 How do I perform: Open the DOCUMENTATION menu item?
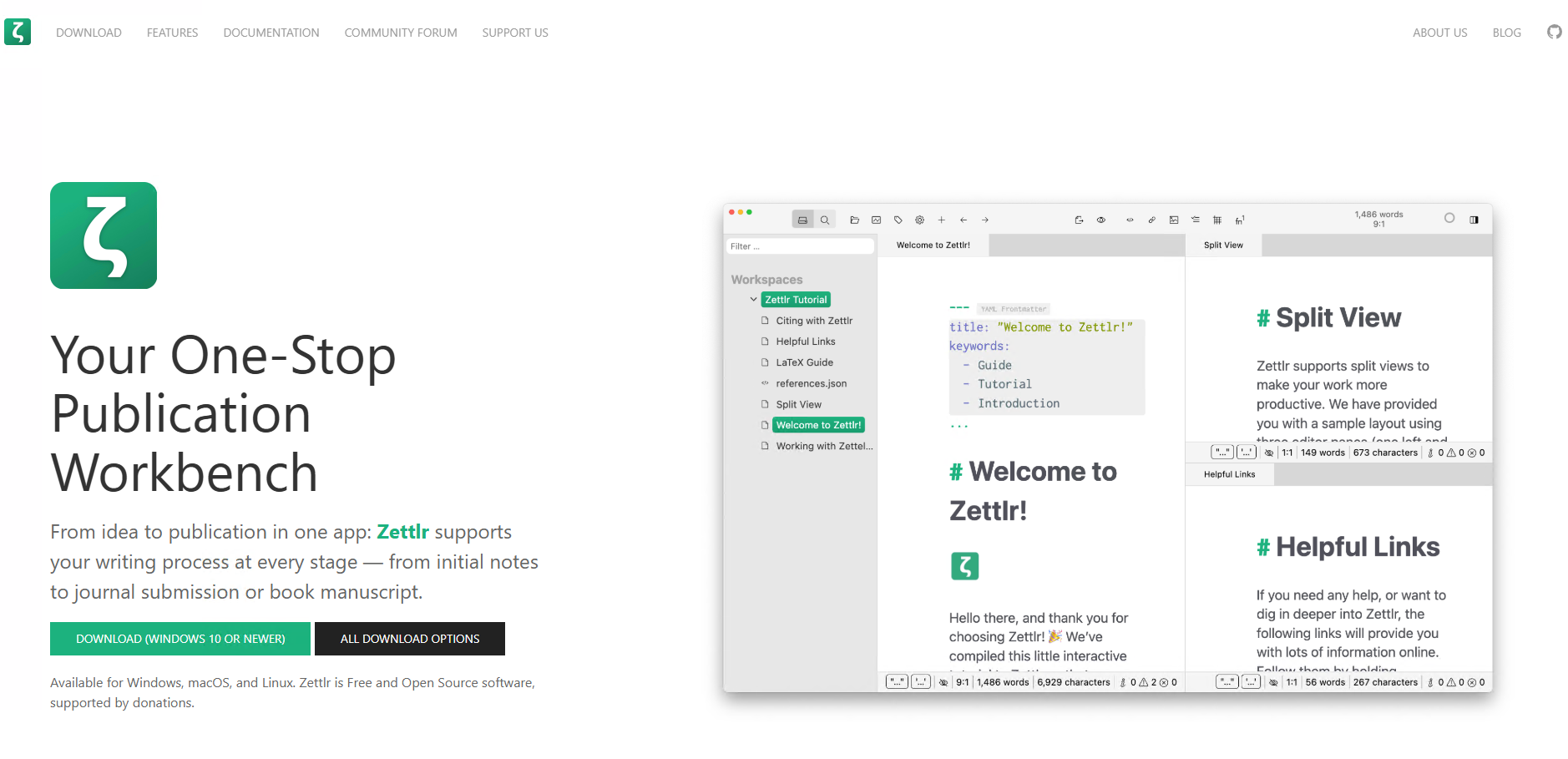[271, 33]
